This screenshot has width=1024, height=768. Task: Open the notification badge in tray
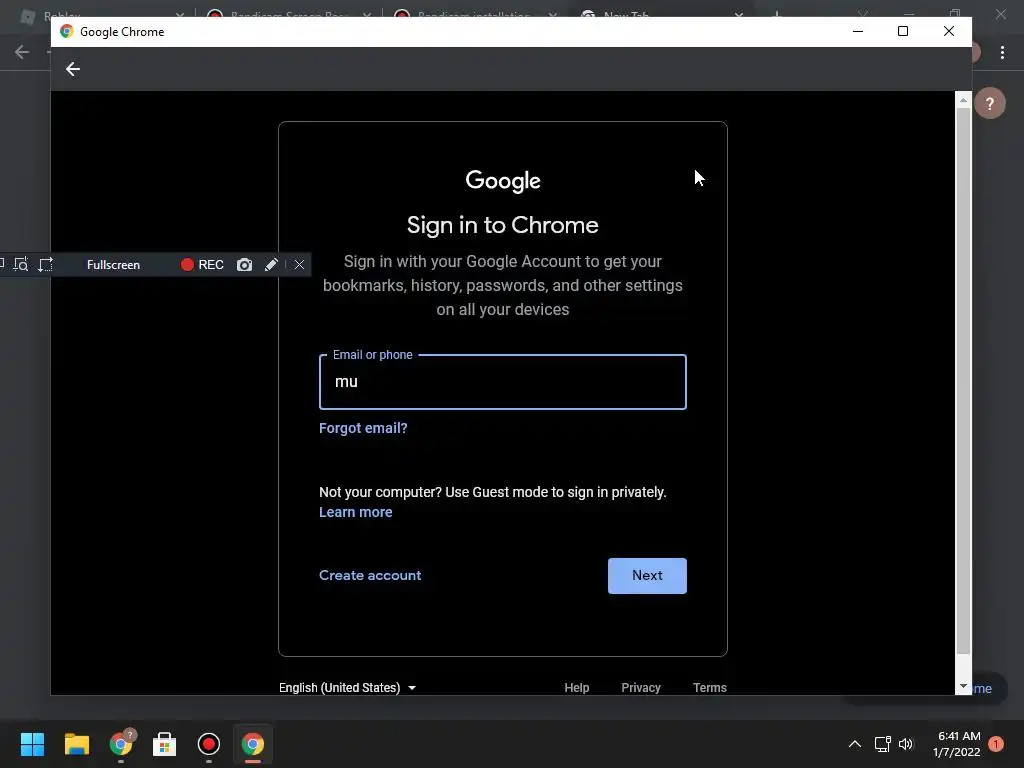point(996,744)
